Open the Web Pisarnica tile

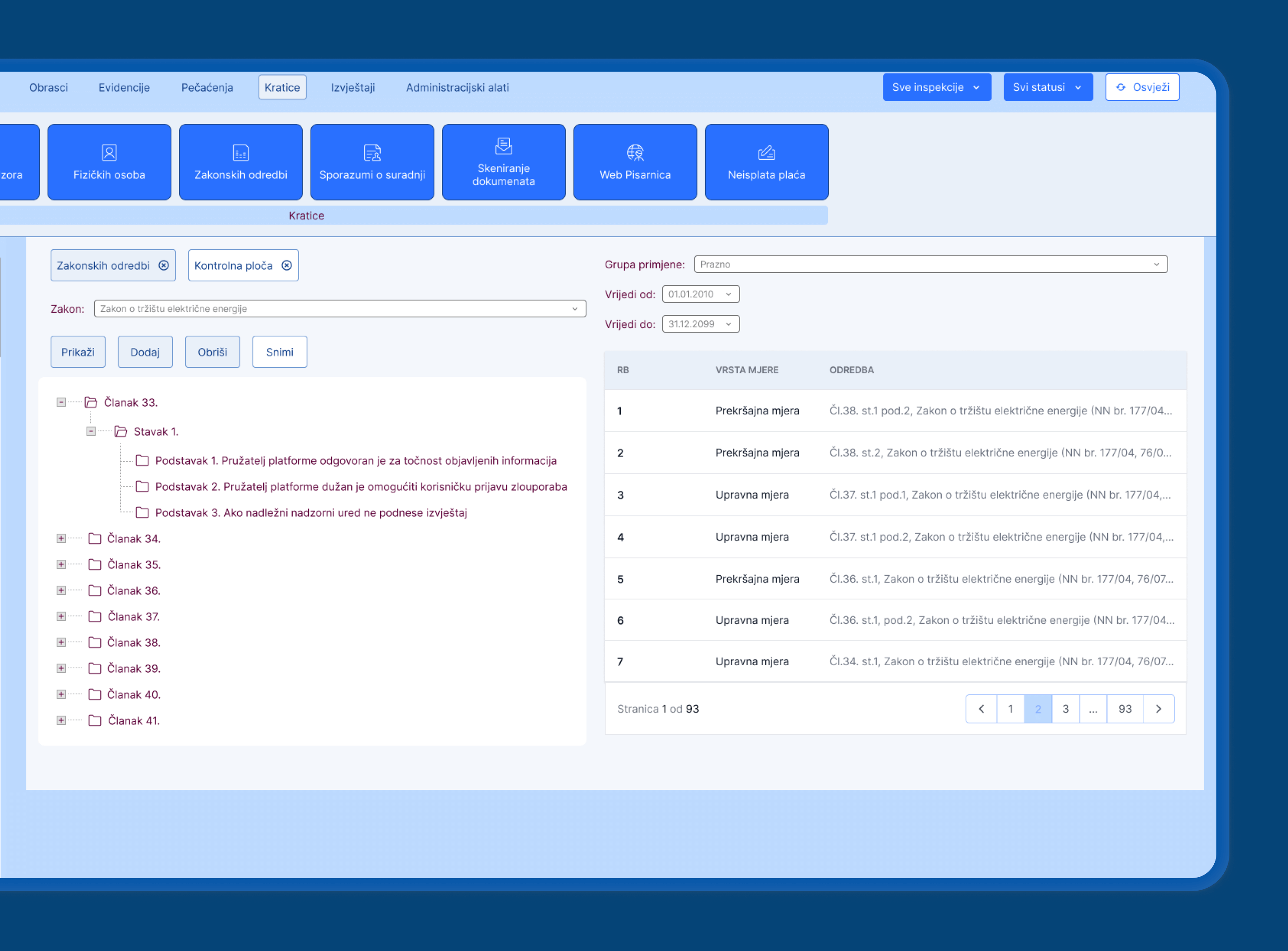[x=635, y=162]
